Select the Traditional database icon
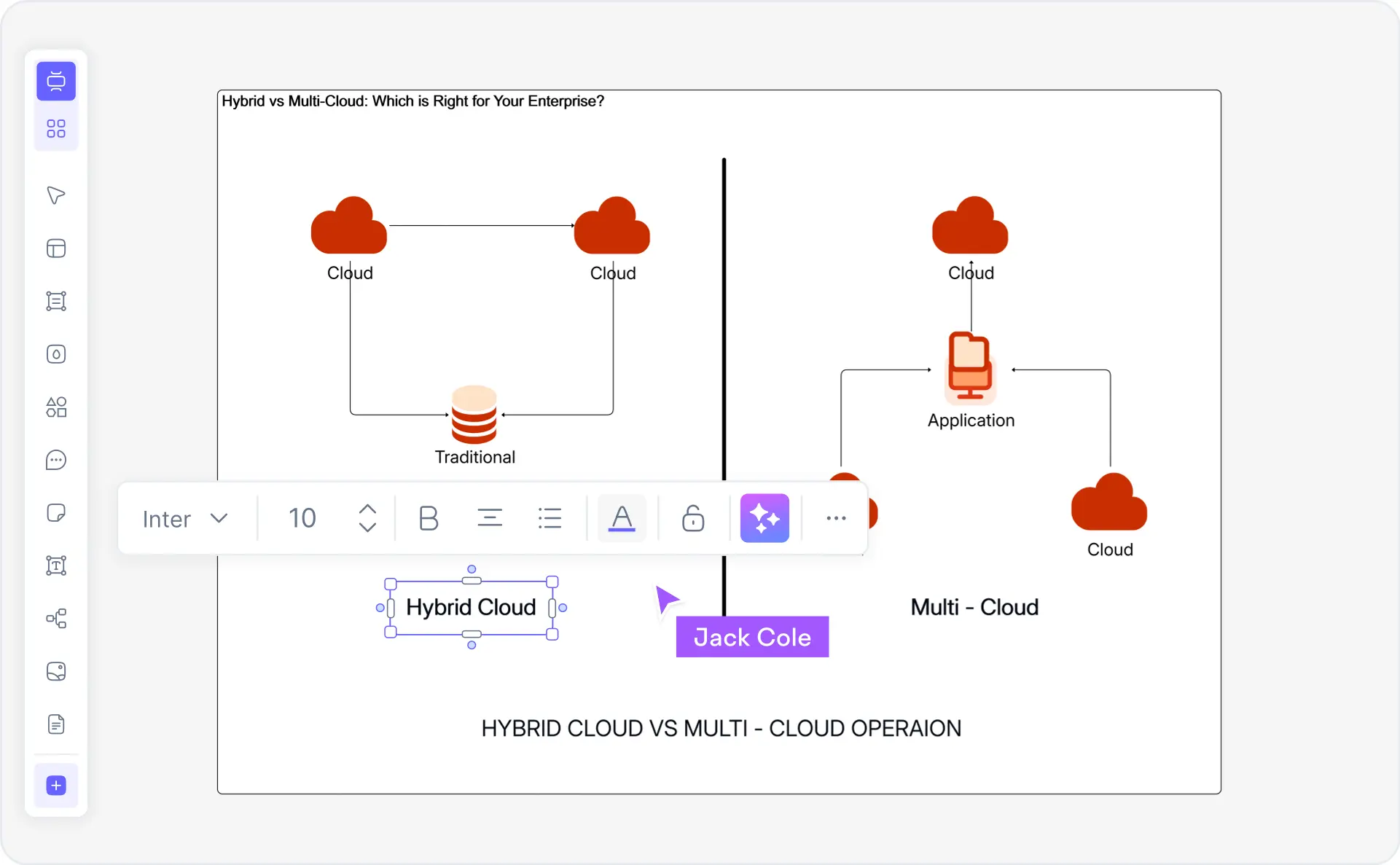The height and width of the screenshot is (865, 1400). [474, 415]
